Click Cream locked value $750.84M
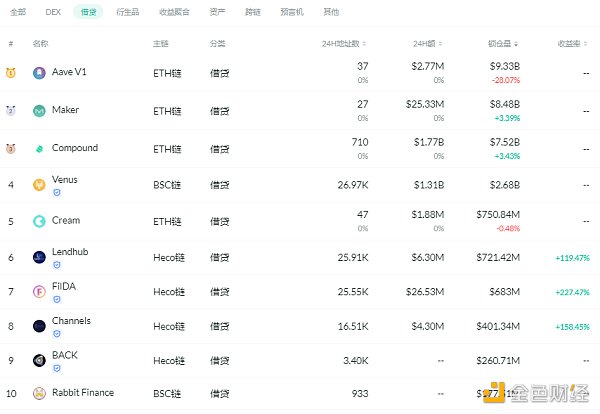 tap(498, 215)
